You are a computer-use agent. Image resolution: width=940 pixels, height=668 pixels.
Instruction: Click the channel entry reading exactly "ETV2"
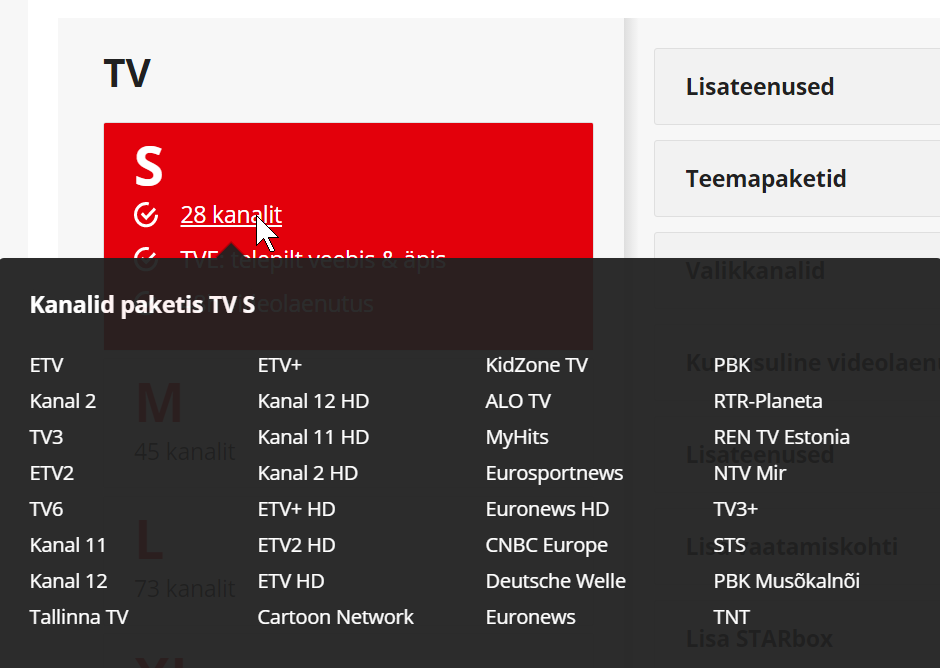point(52,473)
